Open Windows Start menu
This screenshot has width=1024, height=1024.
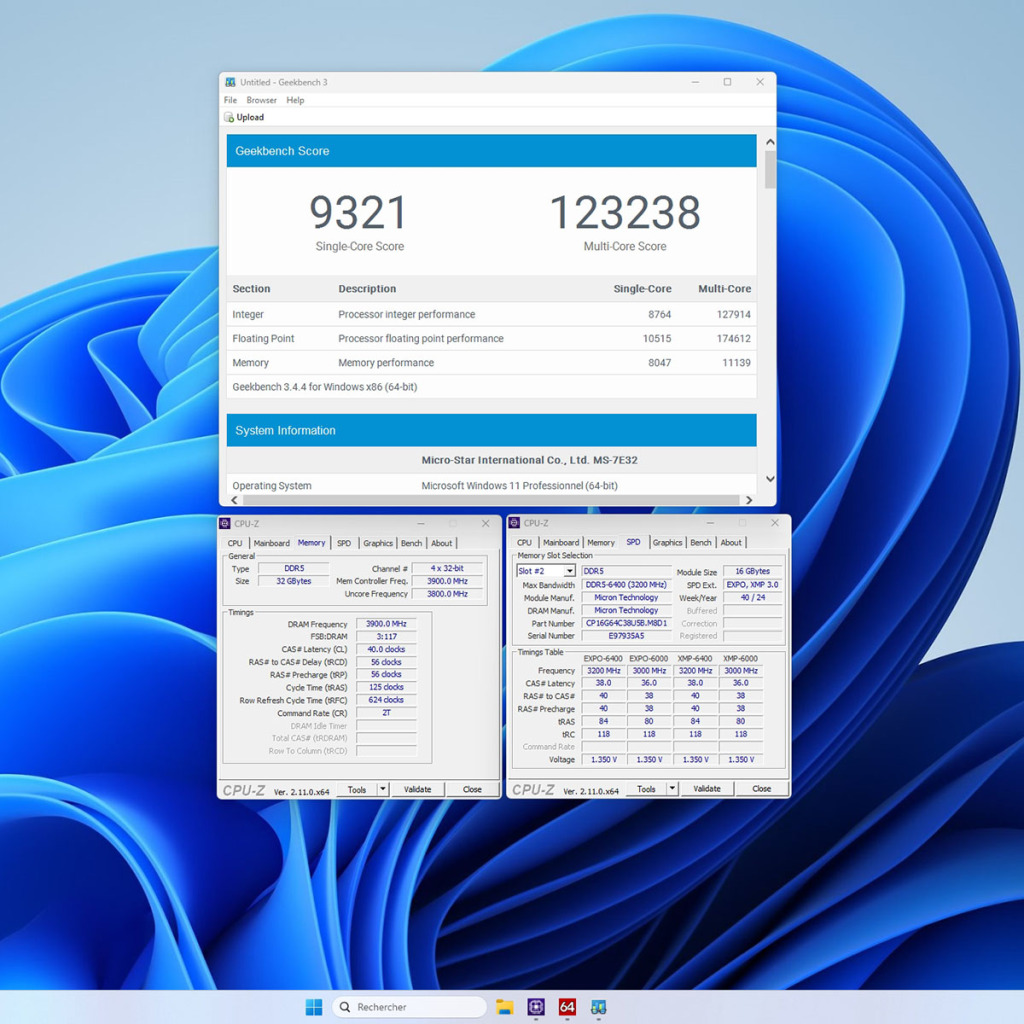(x=314, y=1007)
